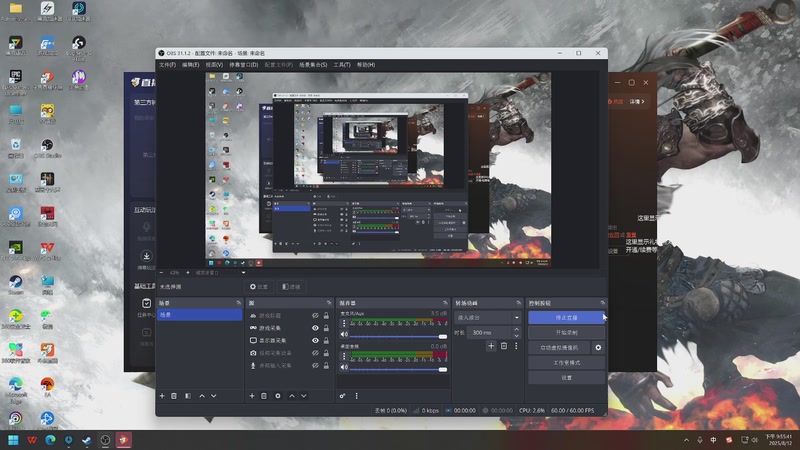The image size is (800, 450).
Task: Add a new source in the Sources panel
Action: coord(252,396)
